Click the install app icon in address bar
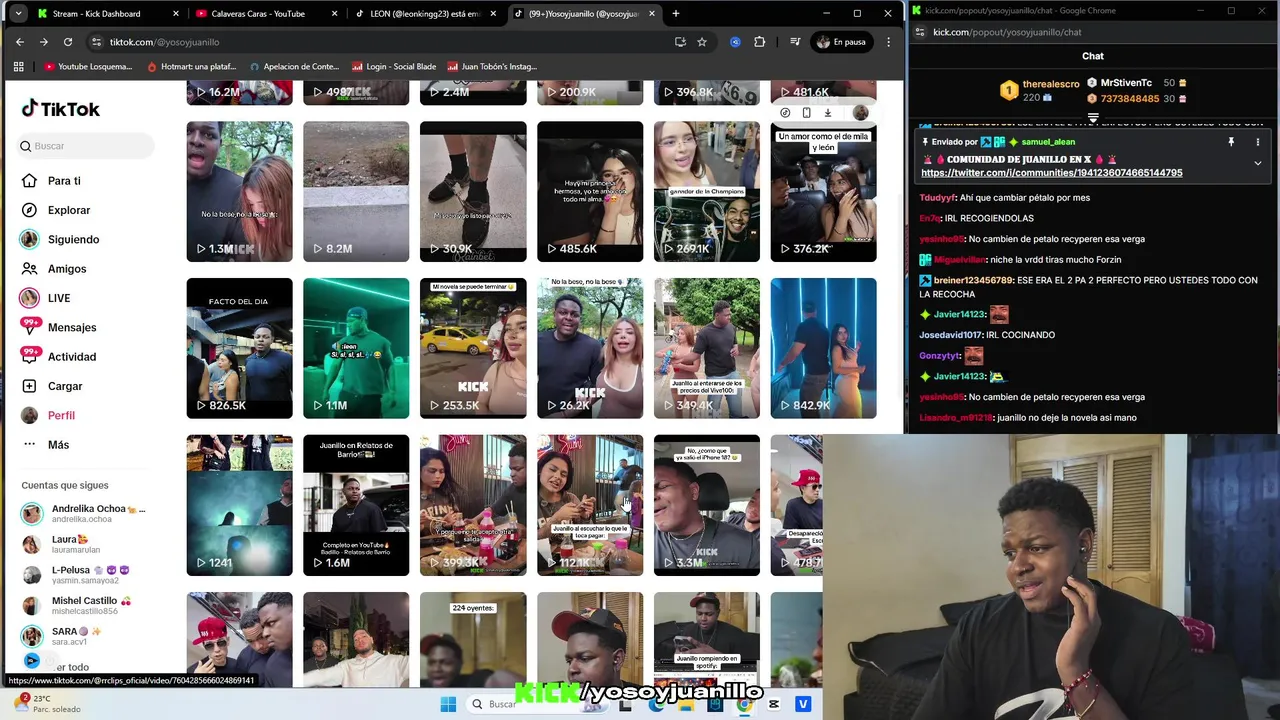Viewport: 1280px width, 720px height. tap(680, 42)
